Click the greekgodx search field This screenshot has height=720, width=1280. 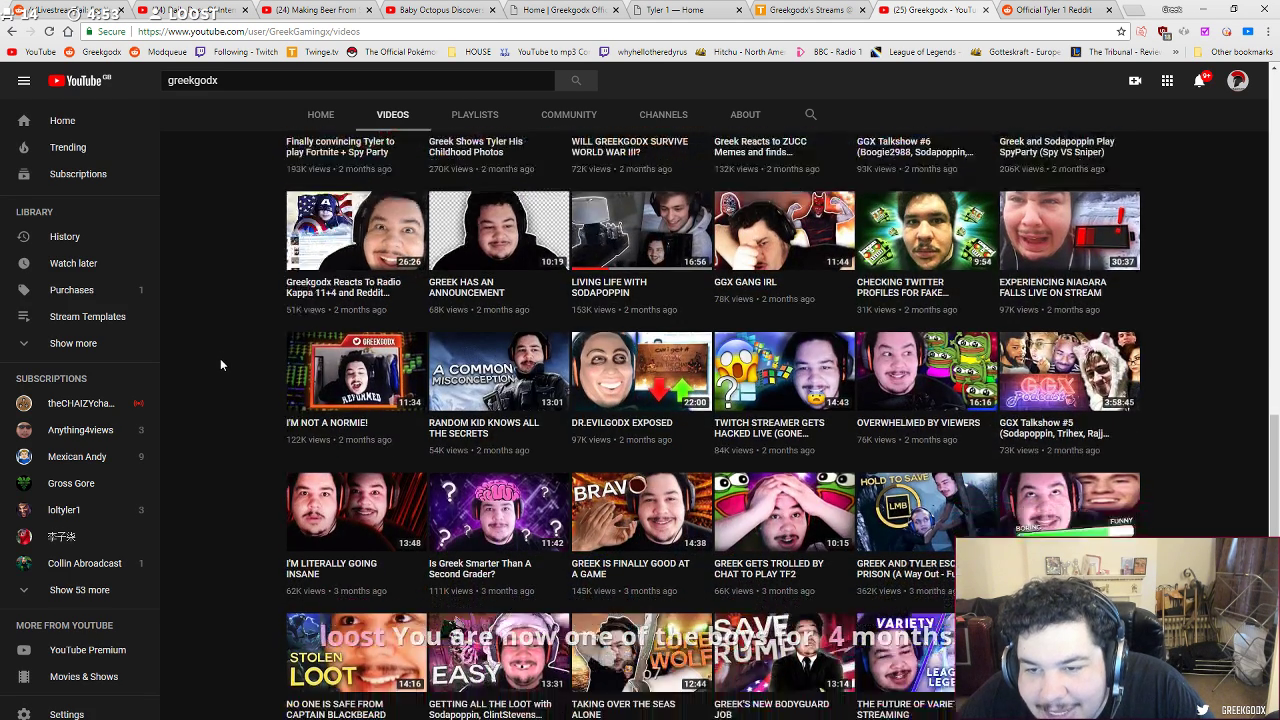click(358, 81)
